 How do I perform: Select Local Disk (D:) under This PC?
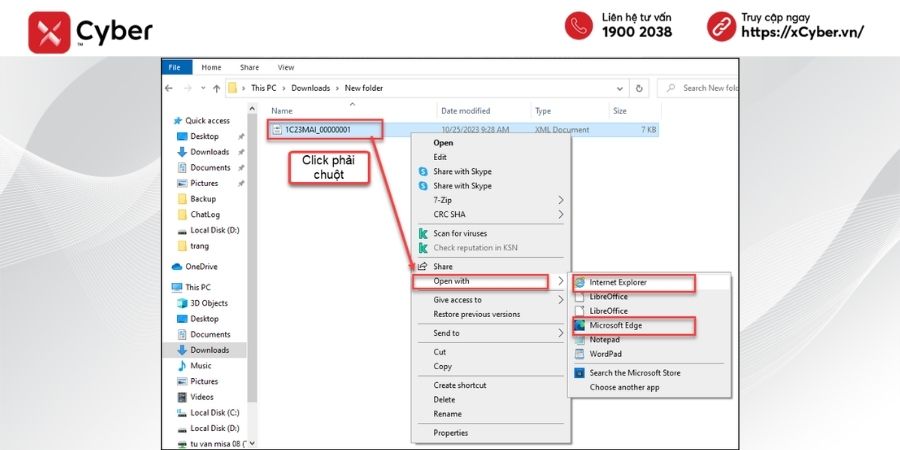[x=215, y=428]
